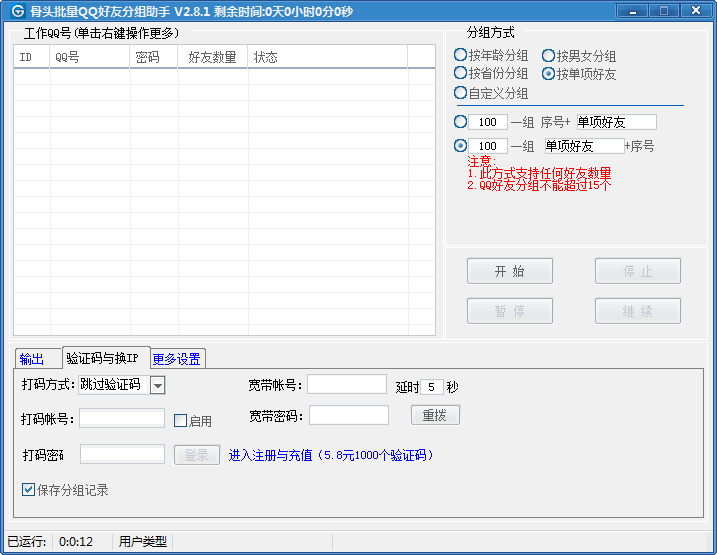
Task: Enable the 启用 checkbox
Action: tap(181, 421)
